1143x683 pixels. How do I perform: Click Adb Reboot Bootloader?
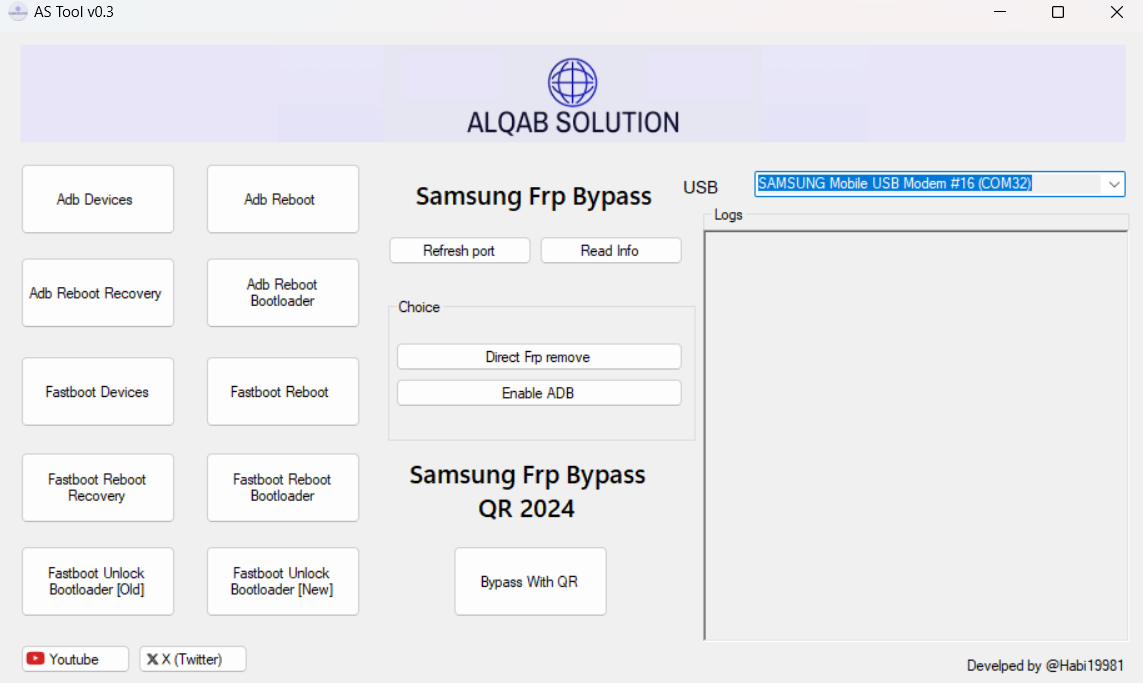(x=282, y=291)
